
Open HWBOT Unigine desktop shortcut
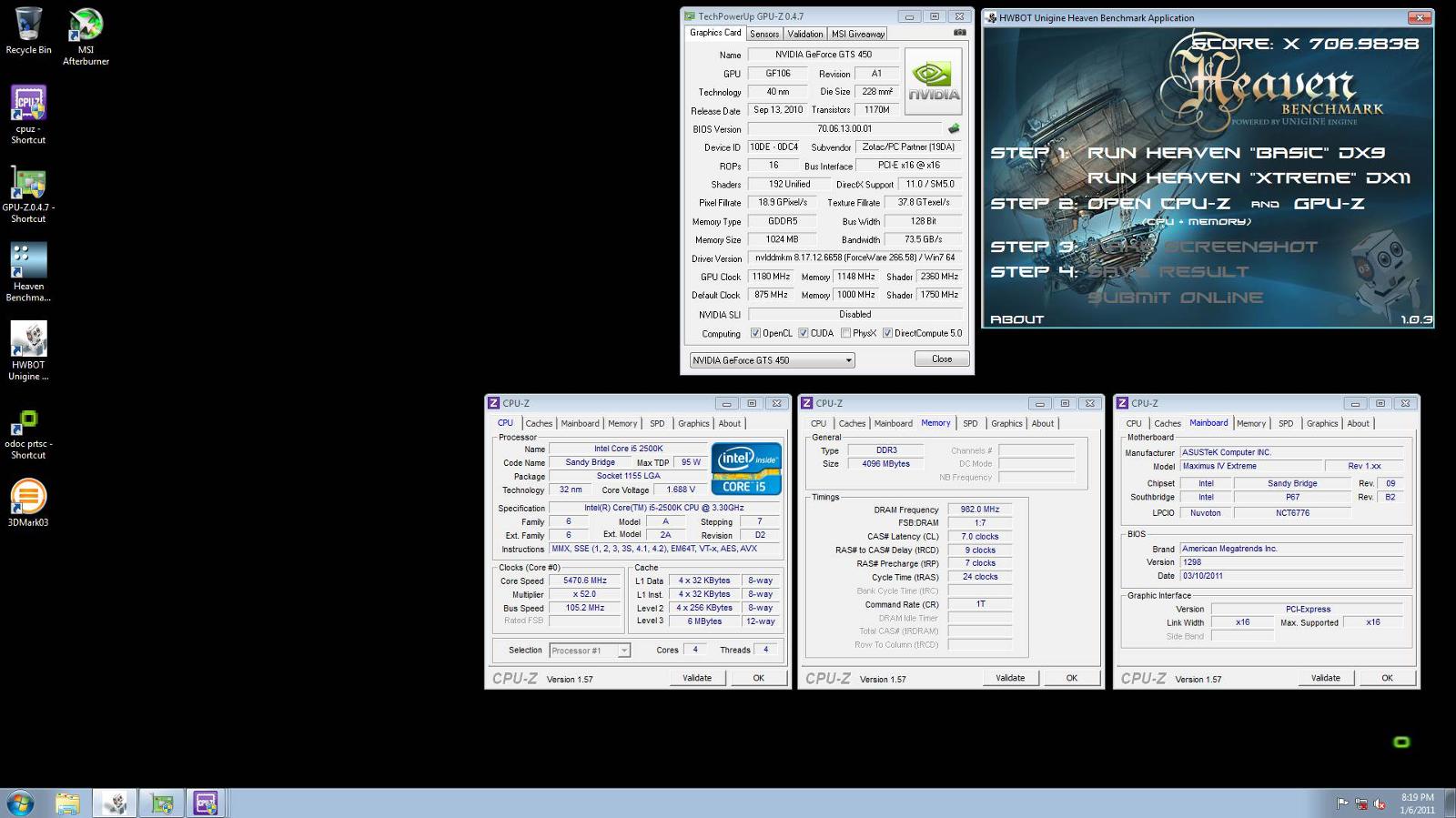(x=28, y=351)
